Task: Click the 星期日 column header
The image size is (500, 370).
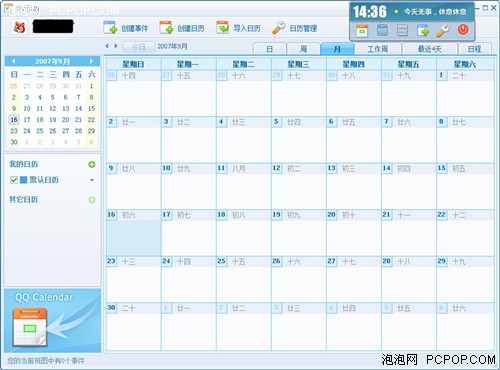Action: tap(133, 64)
